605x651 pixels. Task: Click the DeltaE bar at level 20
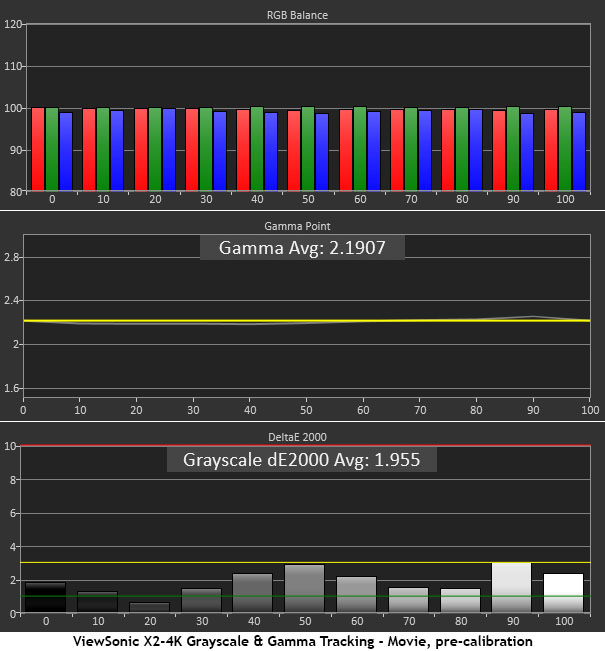pyautogui.click(x=149, y=607)
